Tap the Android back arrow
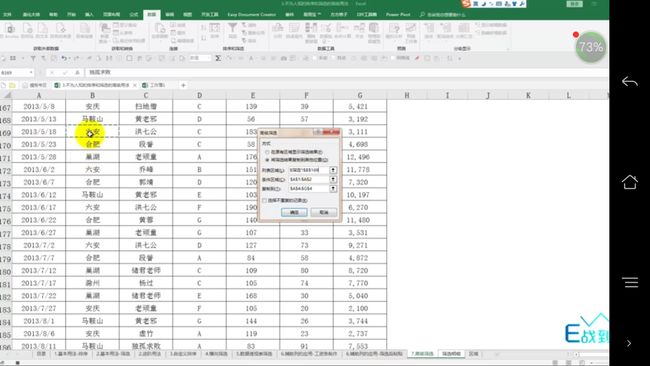The height and width of the screenshot is (366, 650). 630,82
